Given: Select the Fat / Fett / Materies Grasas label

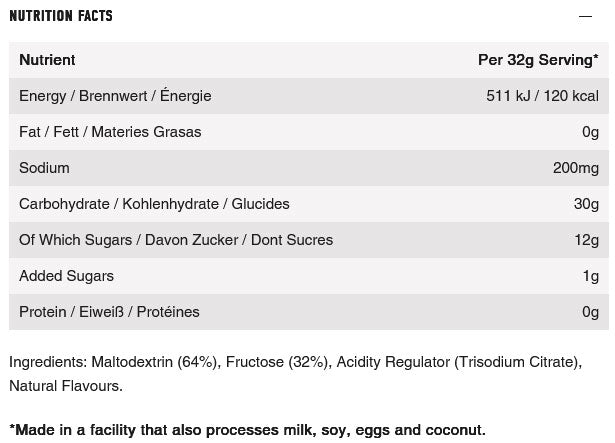Looking at the screenshot, I should pyautogui.click(x=110, y=132).
